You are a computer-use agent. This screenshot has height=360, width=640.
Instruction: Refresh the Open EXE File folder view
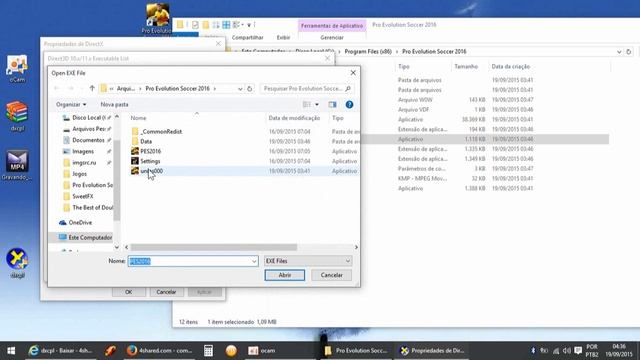pyautogui.click(x=250, y=88)
